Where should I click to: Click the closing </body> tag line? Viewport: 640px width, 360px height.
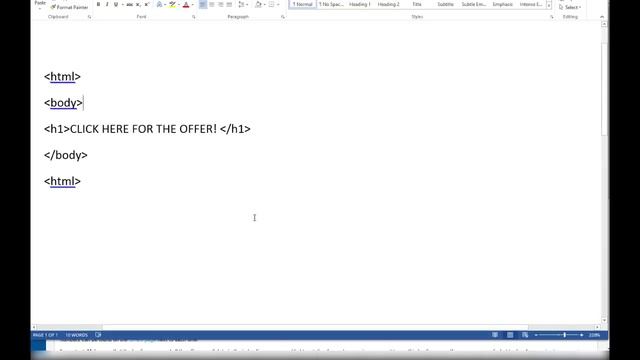(66, 155)
